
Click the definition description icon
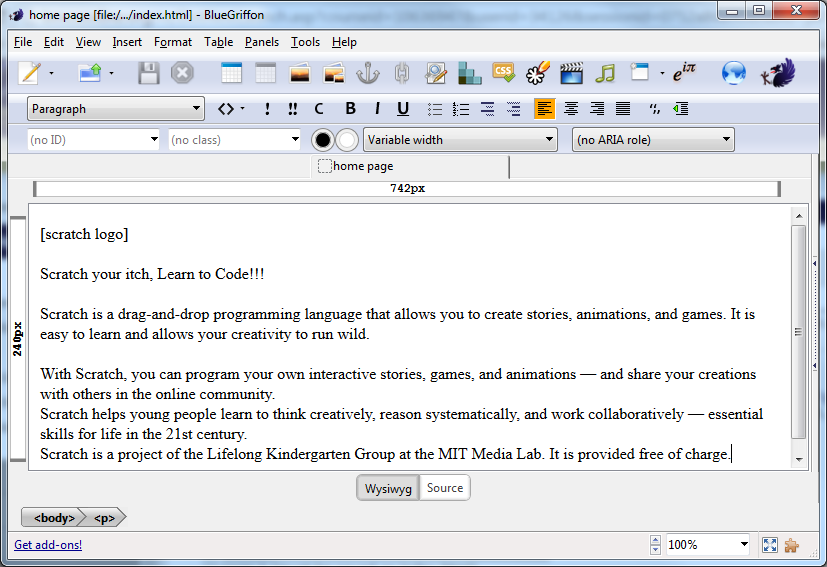pyautogui.click(x=513, y=109)
